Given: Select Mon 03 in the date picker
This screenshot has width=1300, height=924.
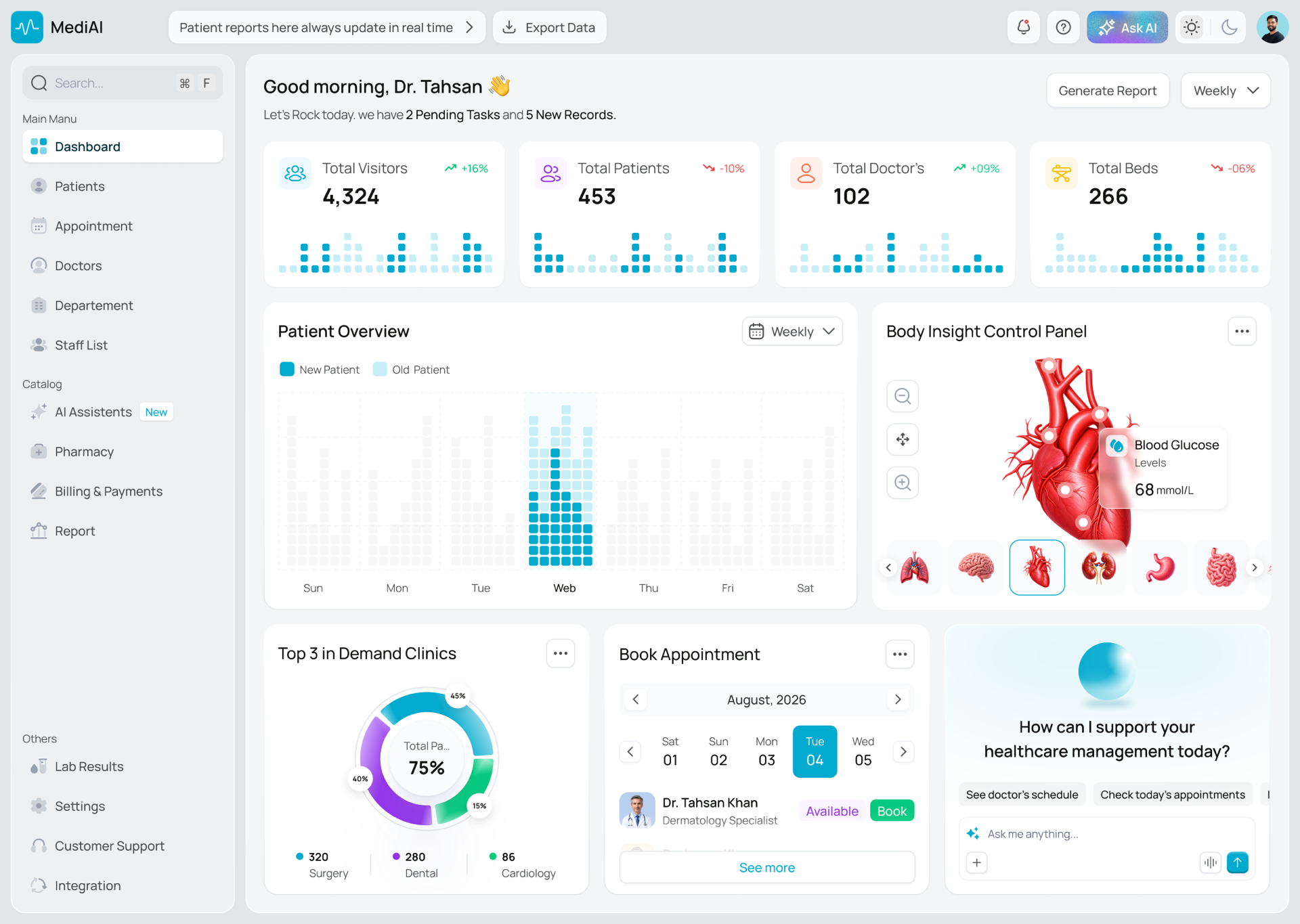Looking at the screenshot, I should click(x=766, y=751).
